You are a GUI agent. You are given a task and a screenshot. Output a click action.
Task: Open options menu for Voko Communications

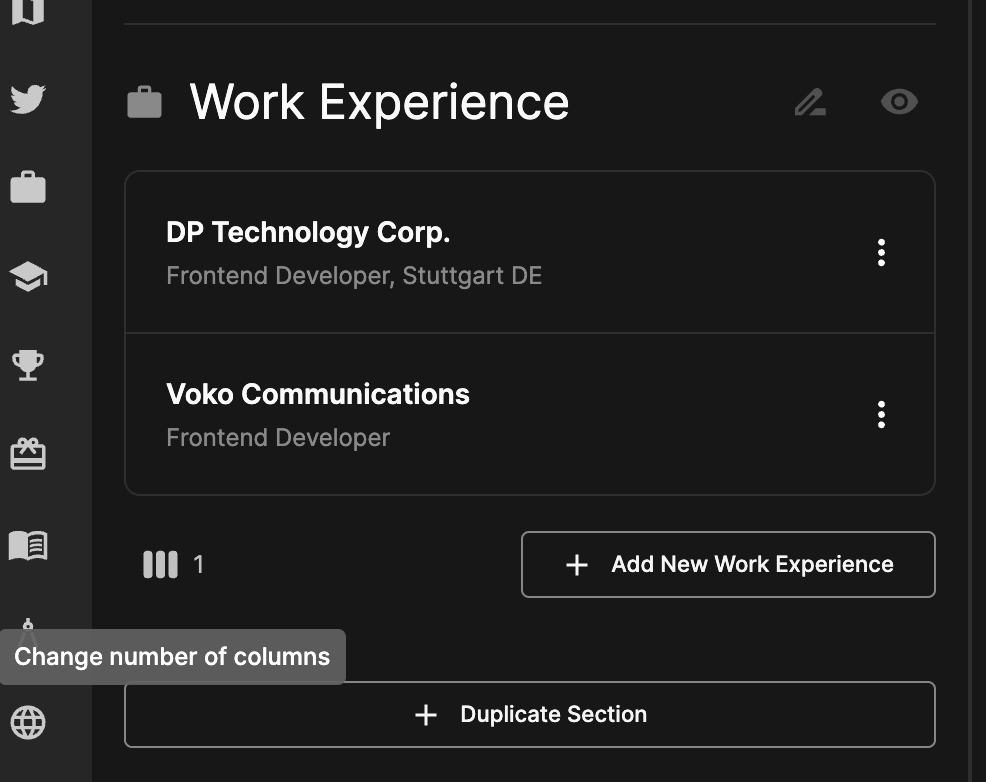[x=881, y=414]
